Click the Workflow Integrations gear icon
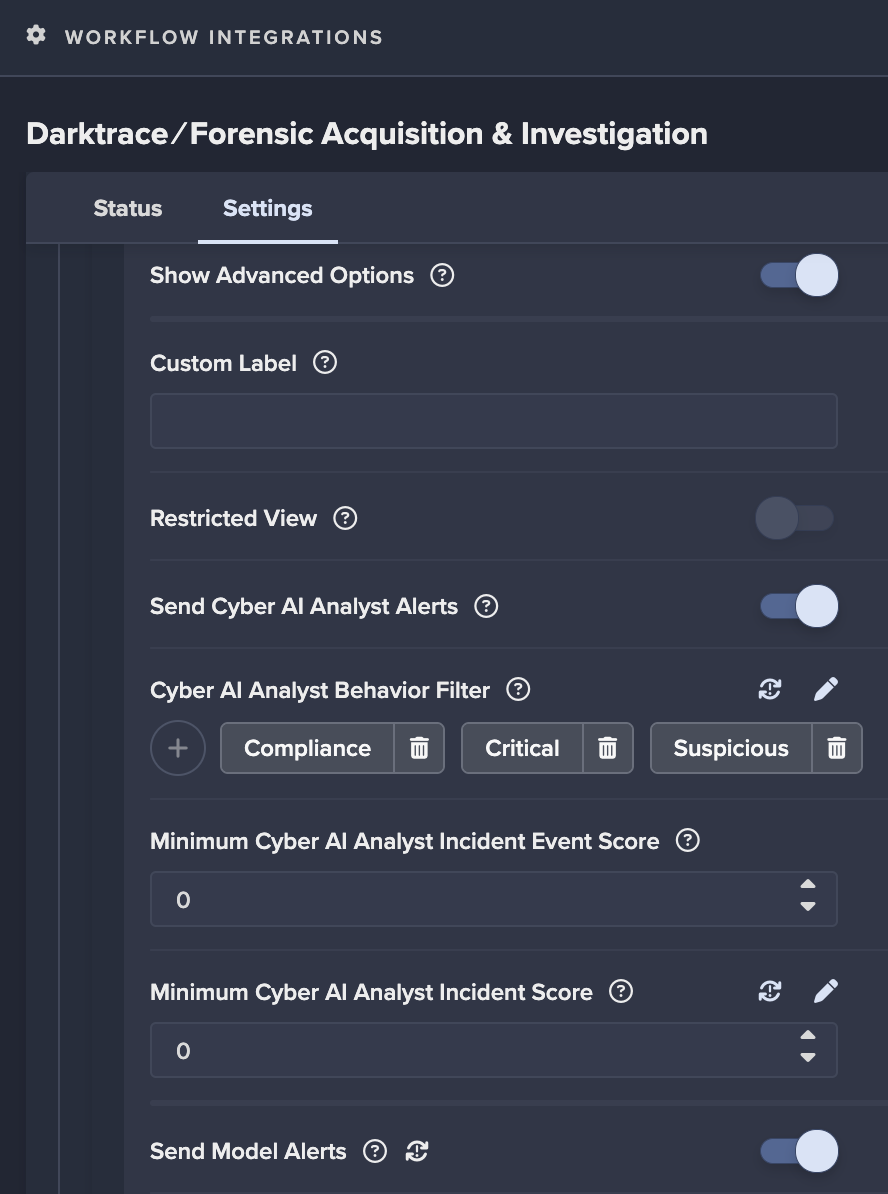888x1194 pixels. point(36,36)
